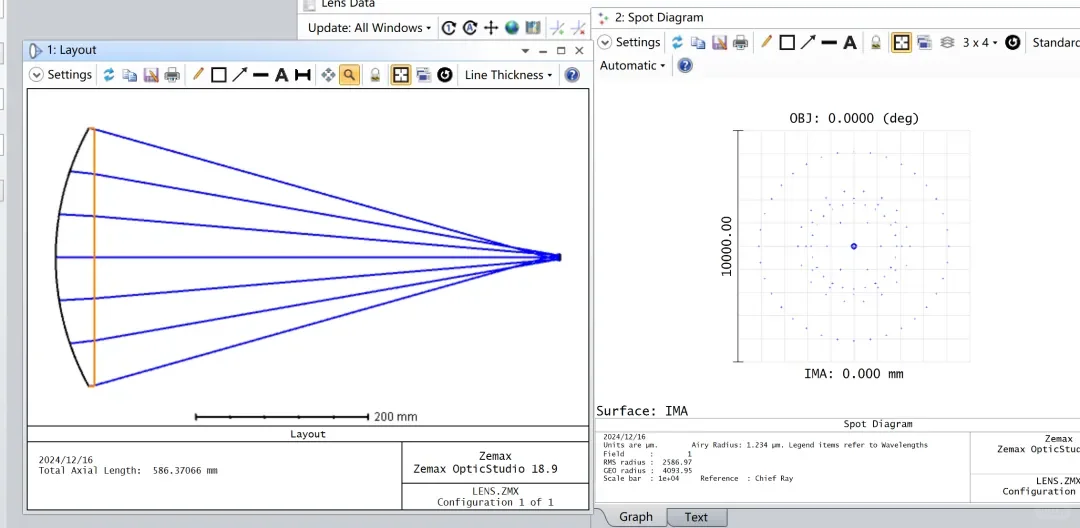This screenshot has height=528, width=1080.
Task: Select the text annotation tool in Spot Diagram
Action: coord(850,43)
